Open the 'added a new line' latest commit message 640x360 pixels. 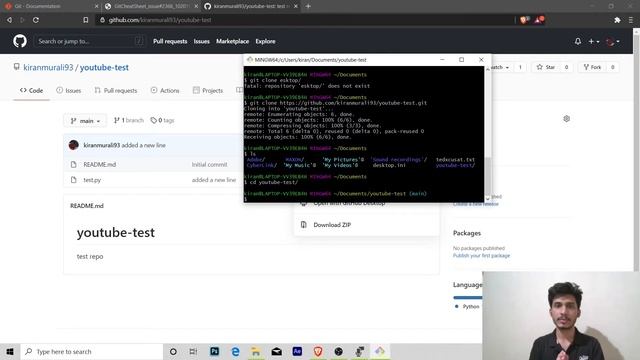143,145
